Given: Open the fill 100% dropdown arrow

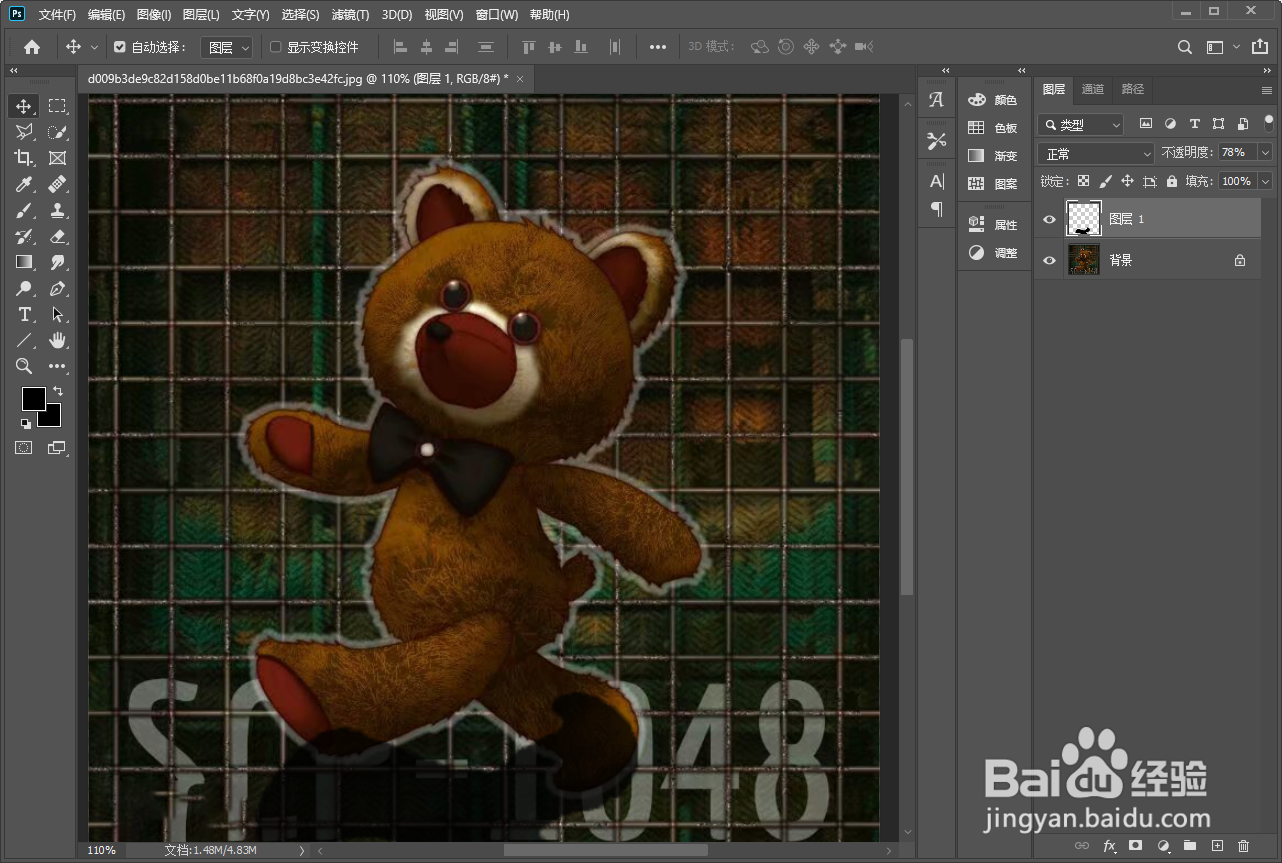Looking at the screenshot, I should pyautogui.click(x=1266, y=181).
